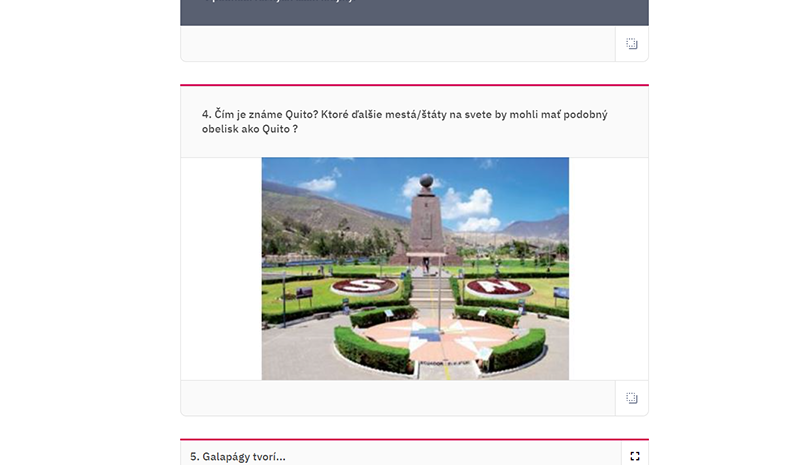Click the compass rose pavement in the photo
Screen dimensions: 800x465
click(440, 336)
